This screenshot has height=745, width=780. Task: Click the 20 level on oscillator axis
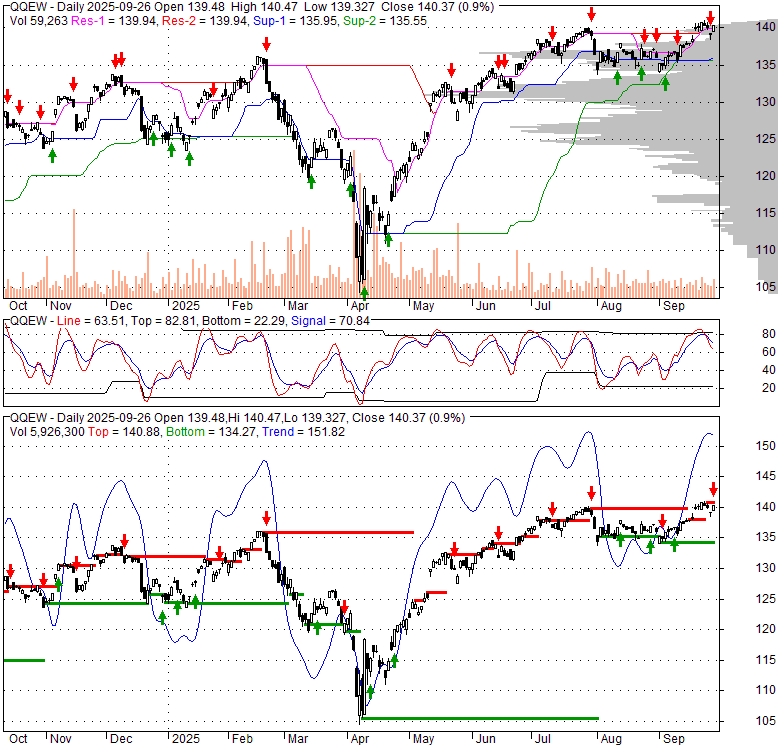coord(769,387)
